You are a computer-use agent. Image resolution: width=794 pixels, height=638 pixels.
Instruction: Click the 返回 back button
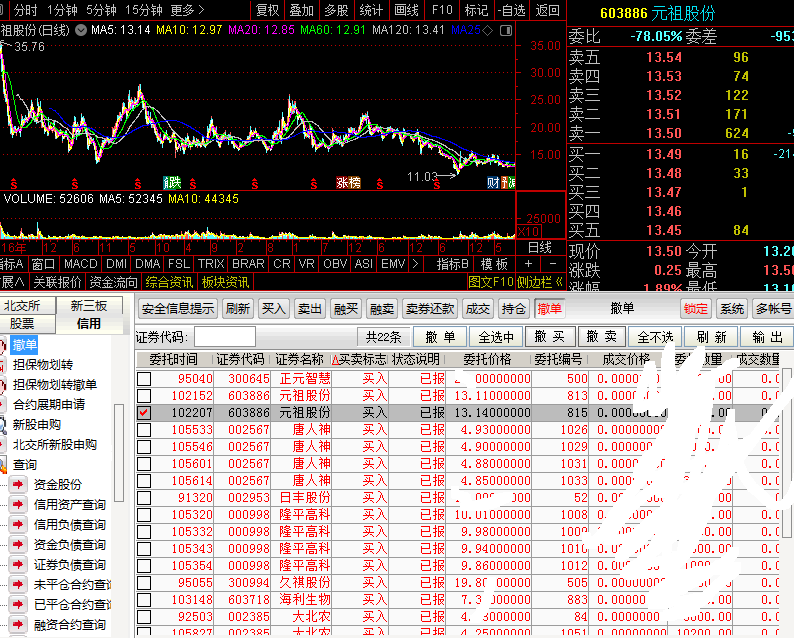[547, 10]
